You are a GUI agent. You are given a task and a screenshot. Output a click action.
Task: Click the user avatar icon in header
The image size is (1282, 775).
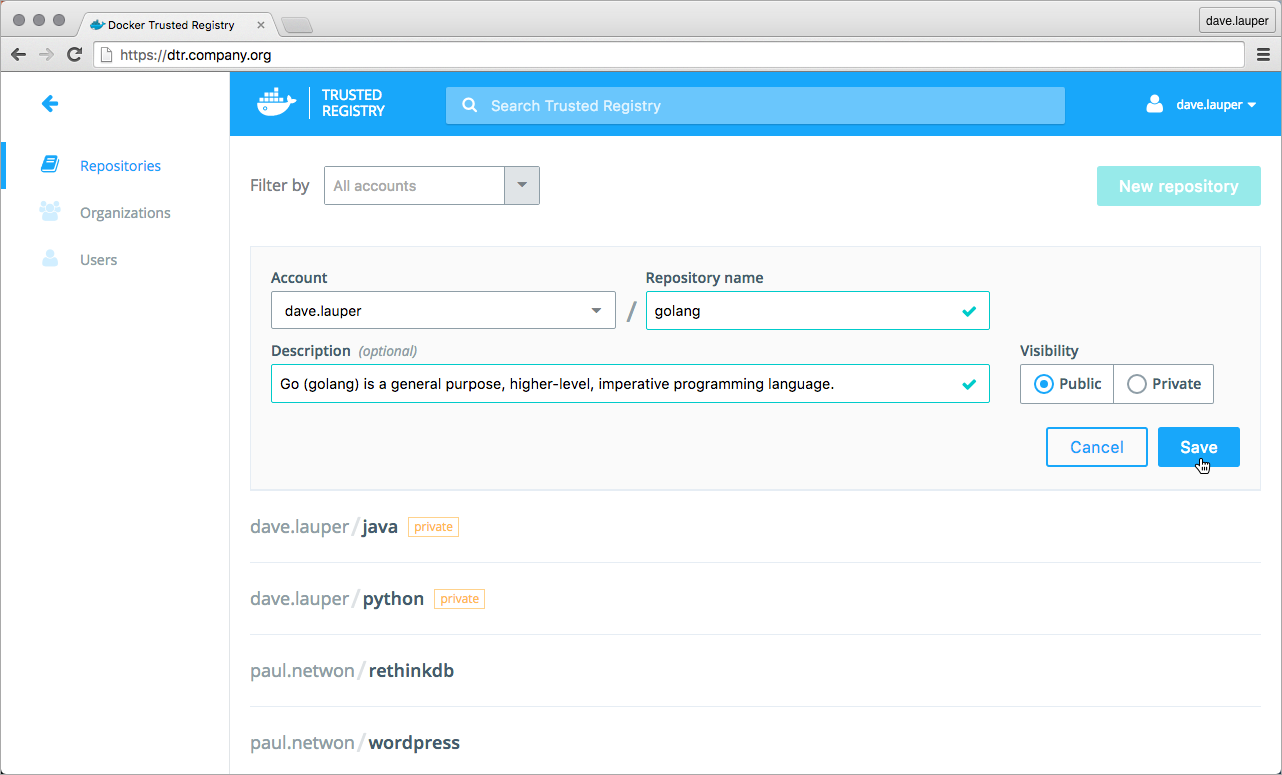click(x=1155, y=104)
